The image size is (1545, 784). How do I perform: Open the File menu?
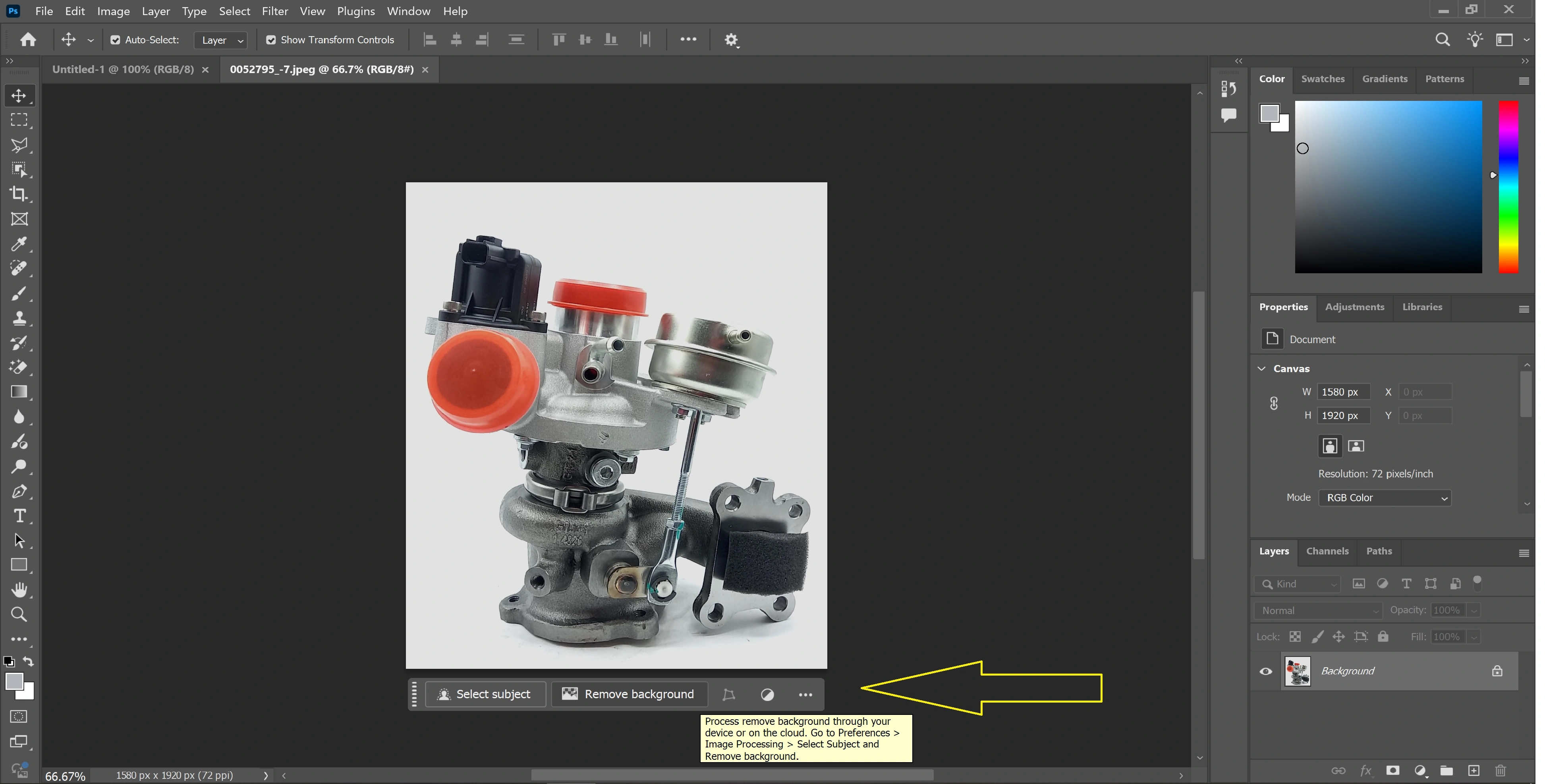44,11
